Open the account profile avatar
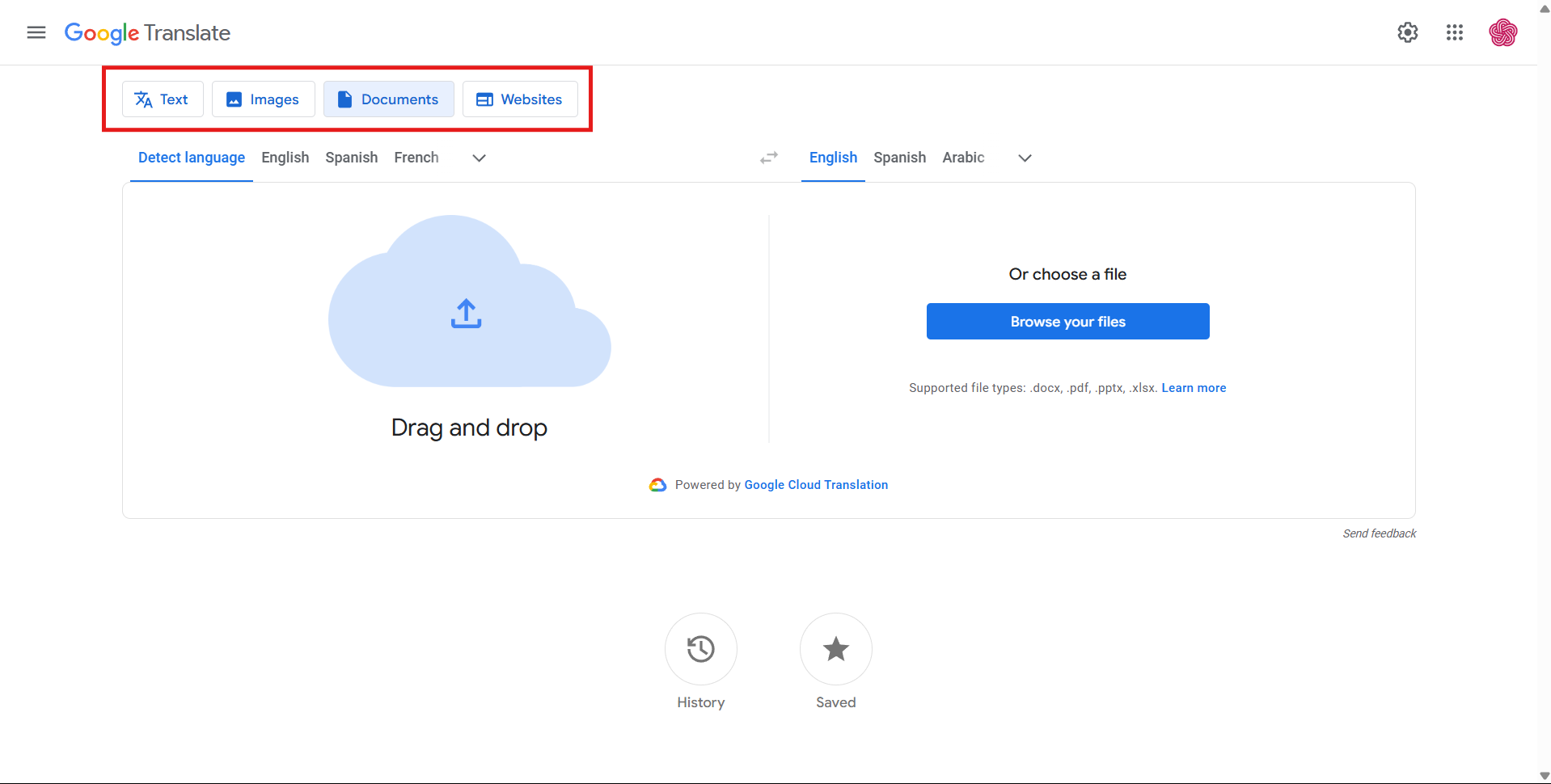 coord(1503,32)
